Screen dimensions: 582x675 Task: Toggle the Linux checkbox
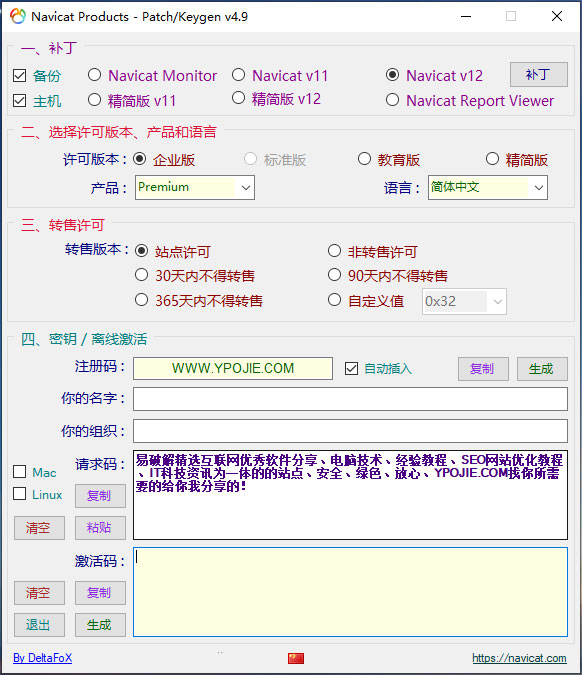click(19, 494)
